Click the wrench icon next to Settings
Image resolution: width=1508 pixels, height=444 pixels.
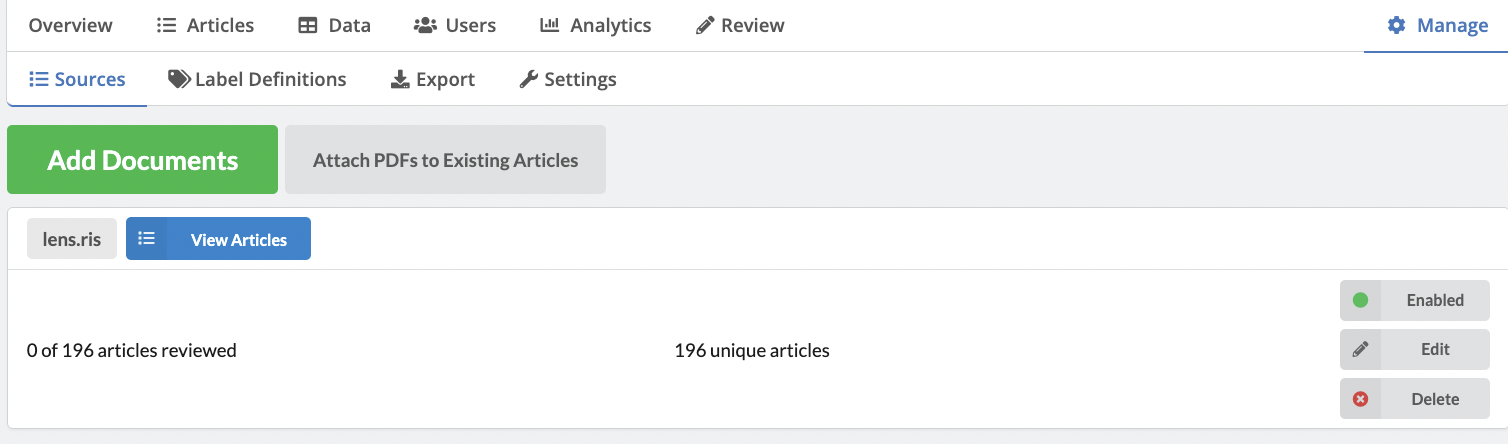[x=529, y=79]
